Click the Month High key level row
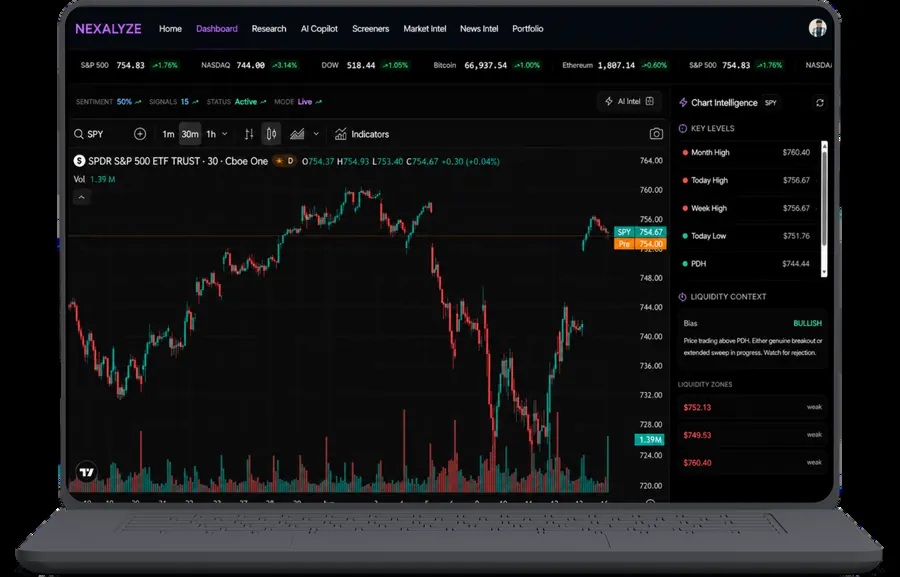The width and height of the screenshot is (900, 577). pyautogui.click(x=747, y=153)
